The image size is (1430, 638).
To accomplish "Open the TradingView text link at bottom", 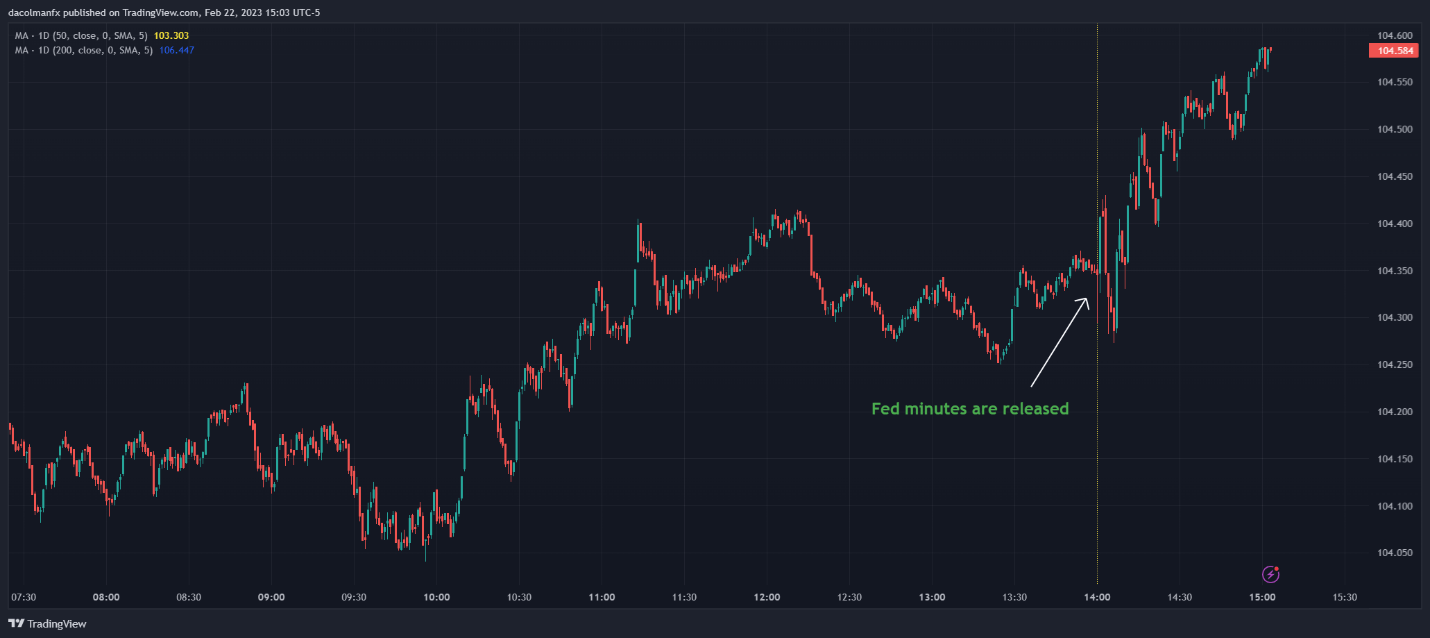I will click(x=57, y=624).
